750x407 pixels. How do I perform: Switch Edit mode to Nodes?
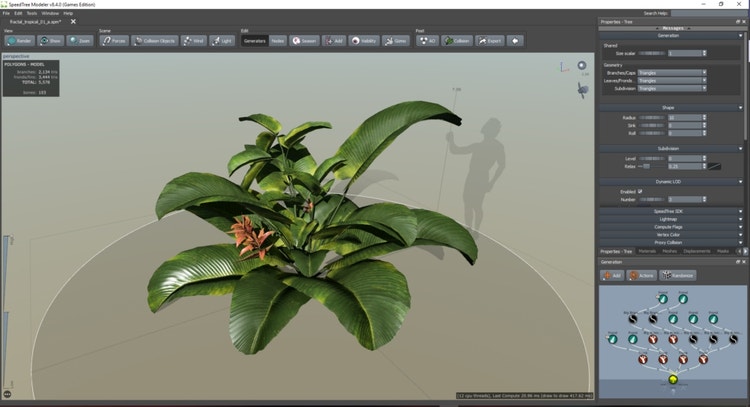click(277, 41)
